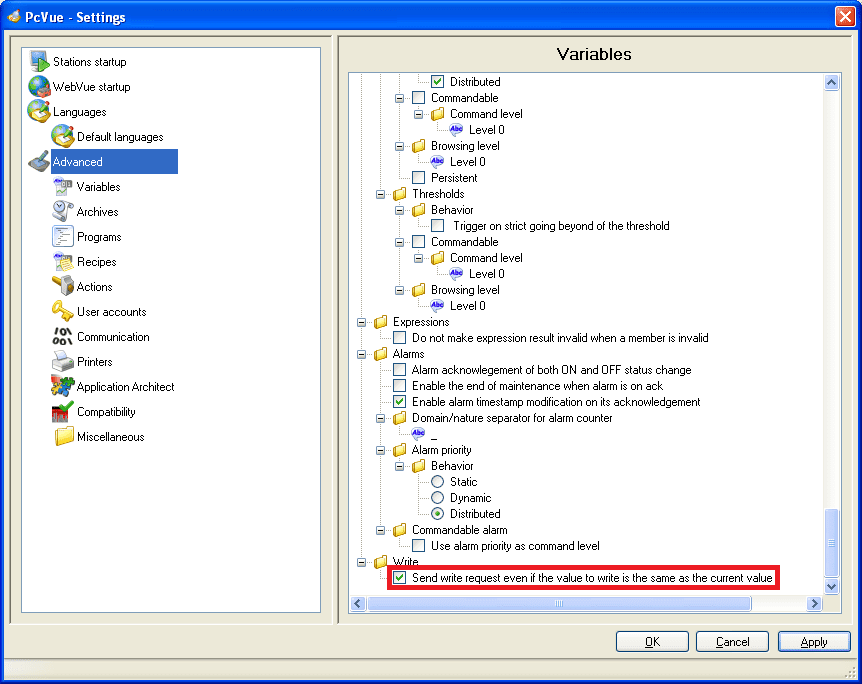
Task: Disable sending write request for identical values
Action: (x=399, y=577)
